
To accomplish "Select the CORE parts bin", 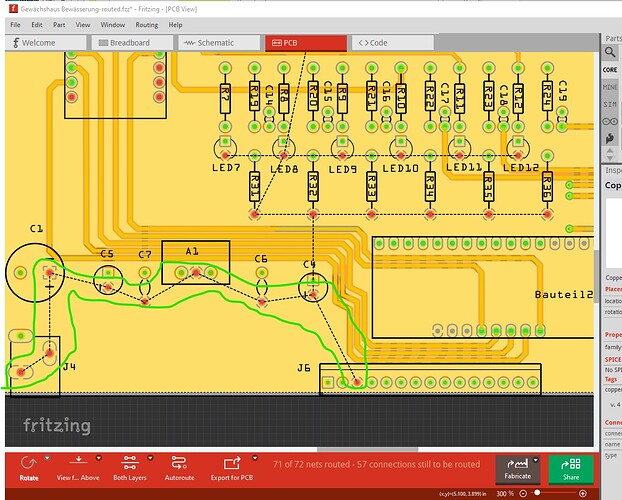I will (610, 70).
